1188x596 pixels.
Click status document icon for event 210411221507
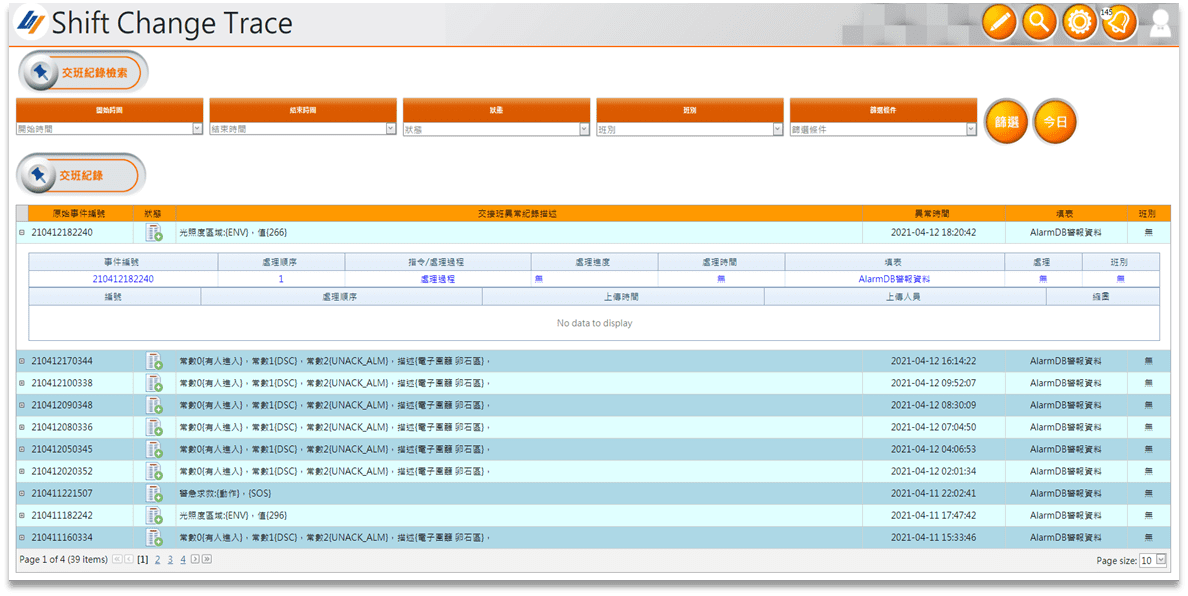tap(154, 493)
